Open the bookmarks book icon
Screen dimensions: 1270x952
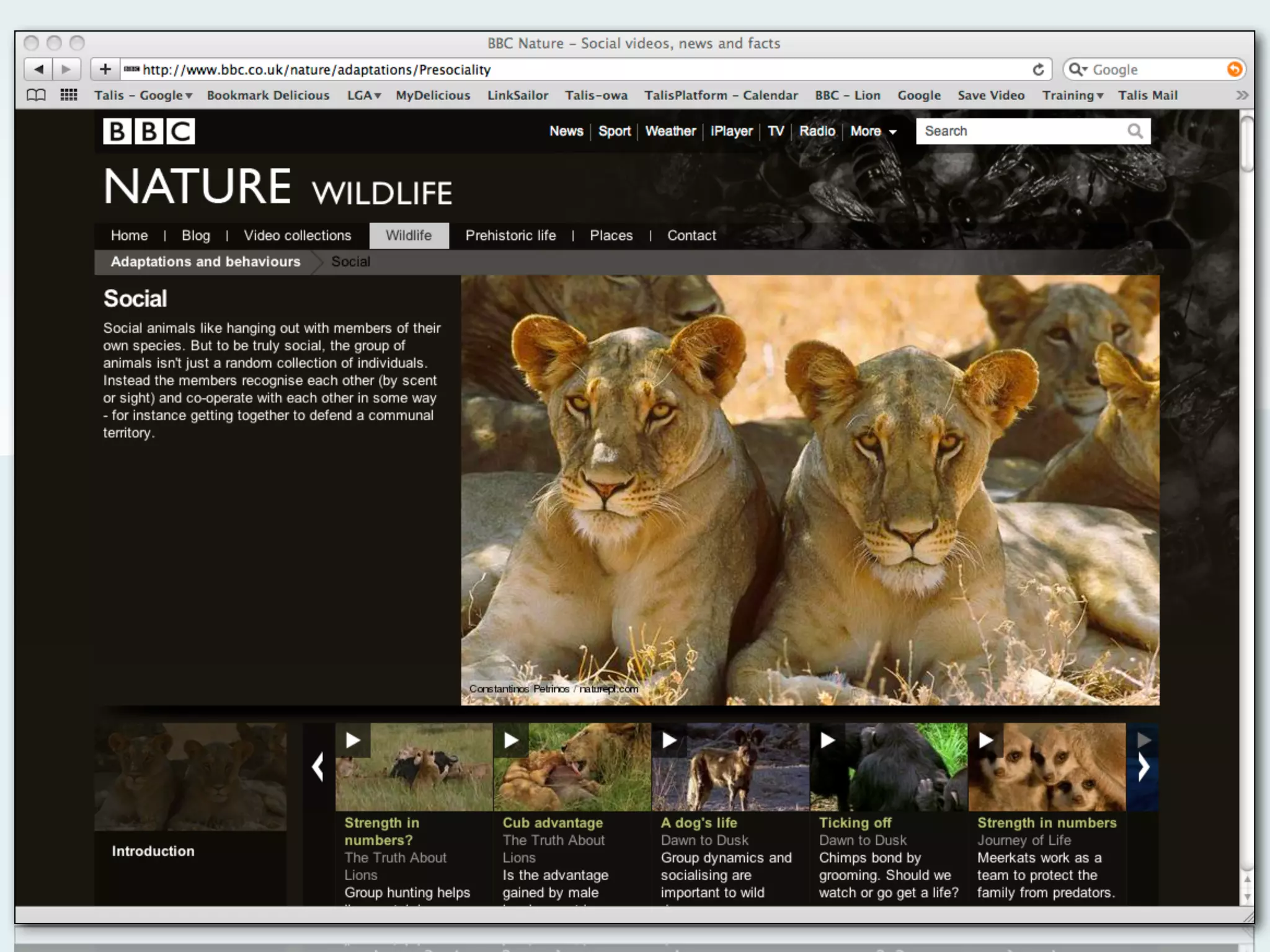tap(36, 95)
